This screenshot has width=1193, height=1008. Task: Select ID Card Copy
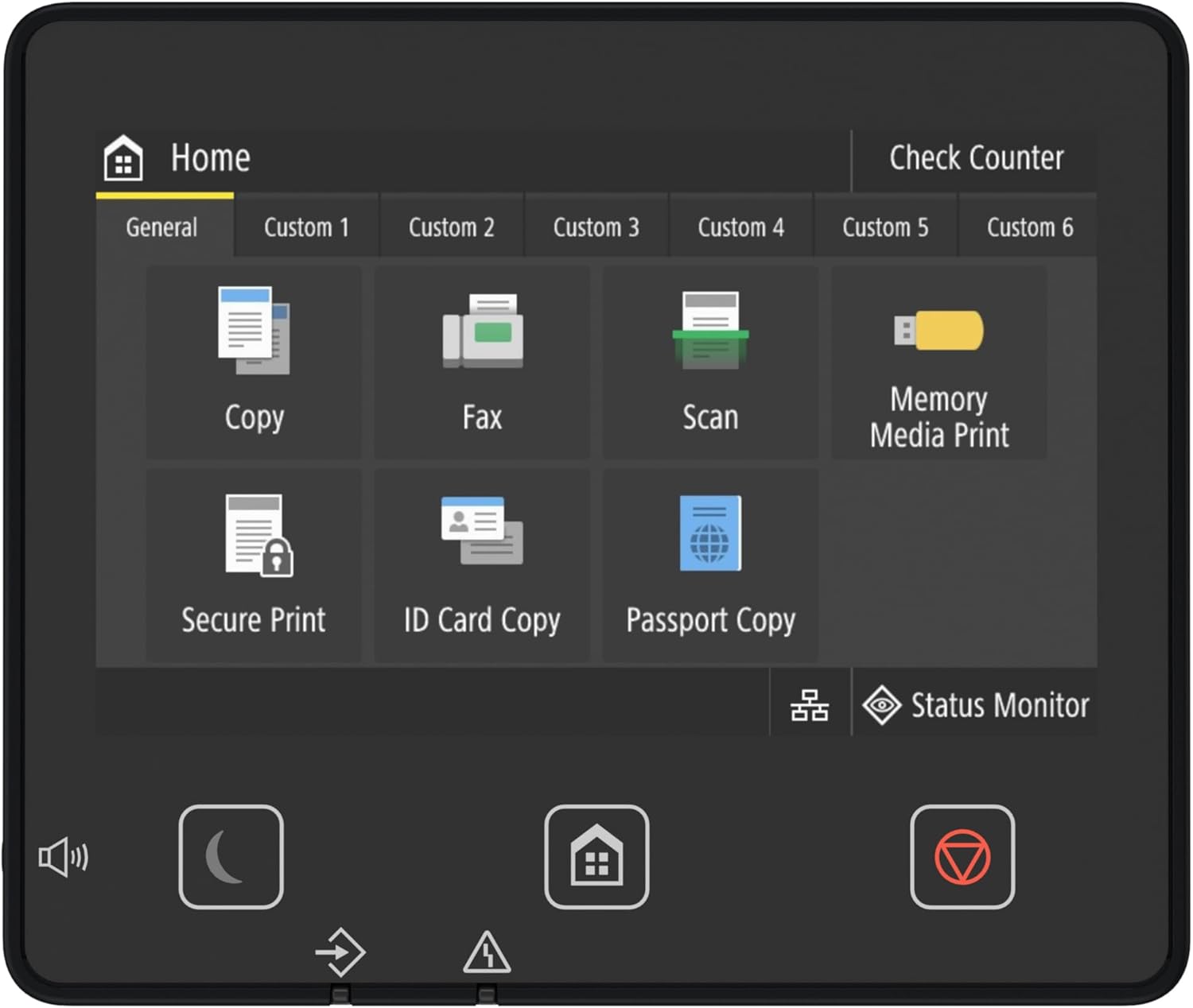point(481,564)
